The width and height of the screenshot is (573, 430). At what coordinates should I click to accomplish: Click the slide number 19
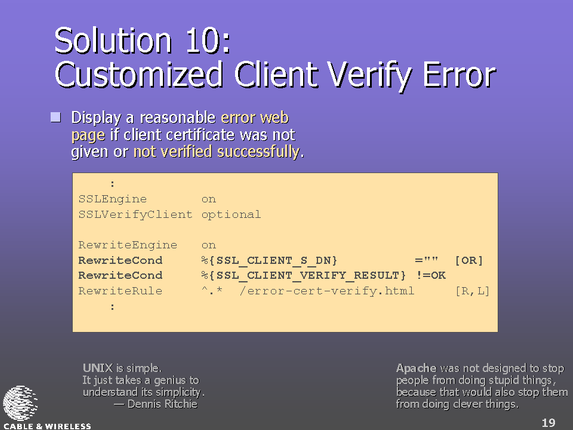click(x=548, y=423)
